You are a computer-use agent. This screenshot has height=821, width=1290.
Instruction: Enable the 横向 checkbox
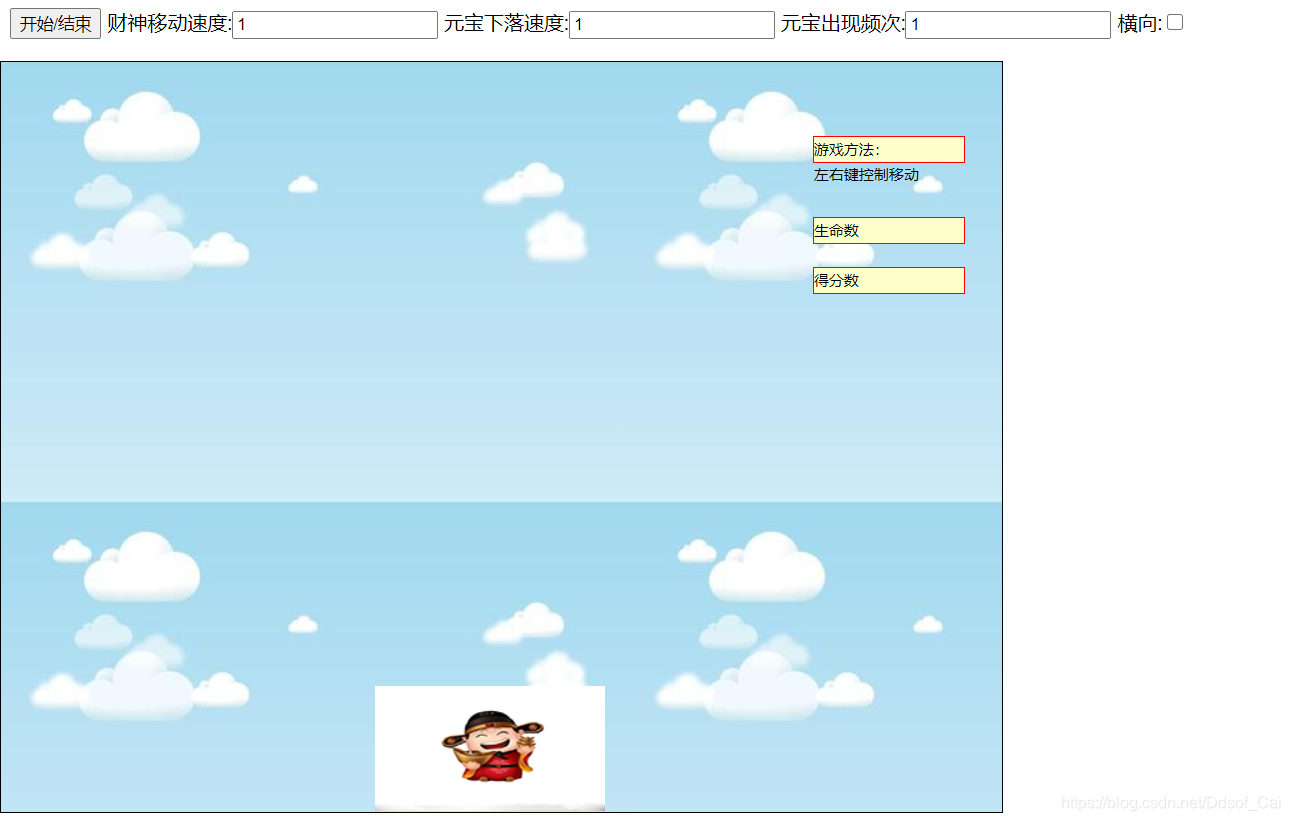pyautogui.click(x=1175, y=22)
